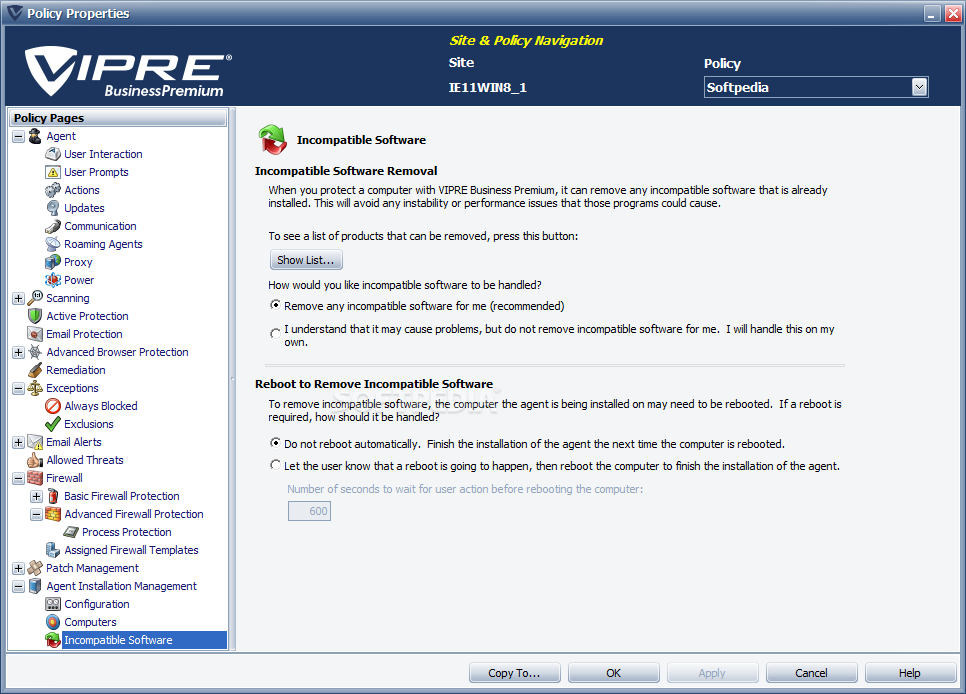Click the Agent Installation Management icon
Screen dimensions: 966x694
point(35,586)
